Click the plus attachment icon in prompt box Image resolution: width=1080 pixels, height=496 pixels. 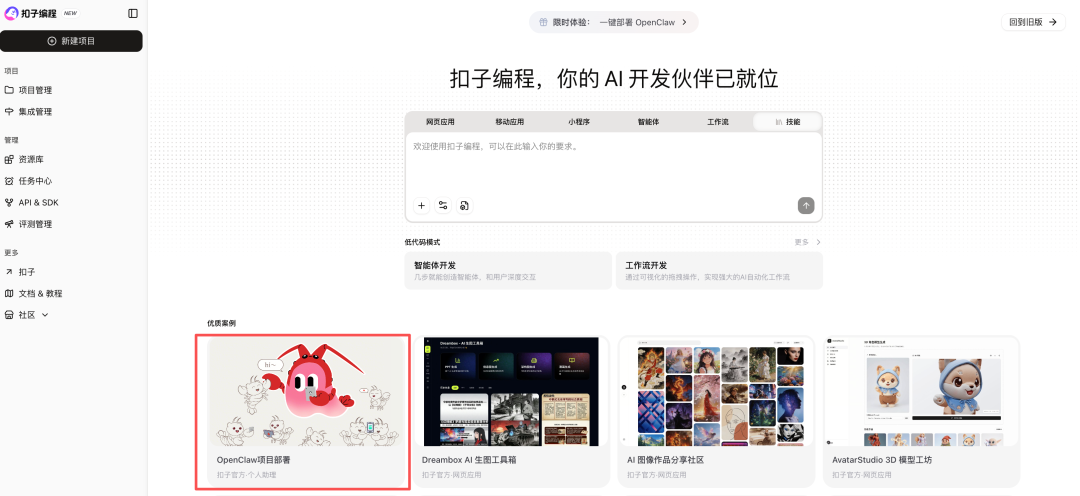click(421, 205)
